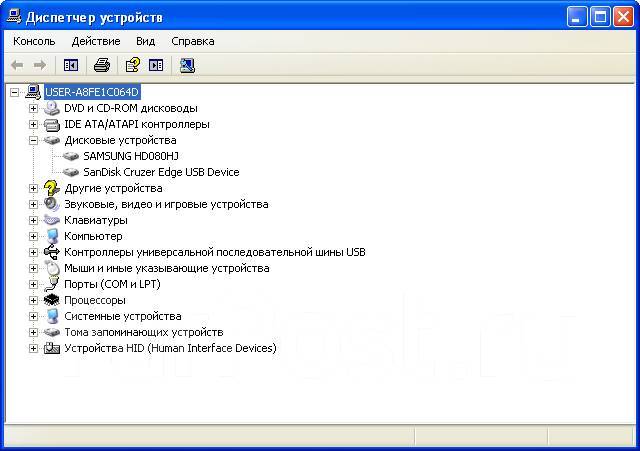Open the Действие menu
The image size is (640, 451).
[96, 41]
